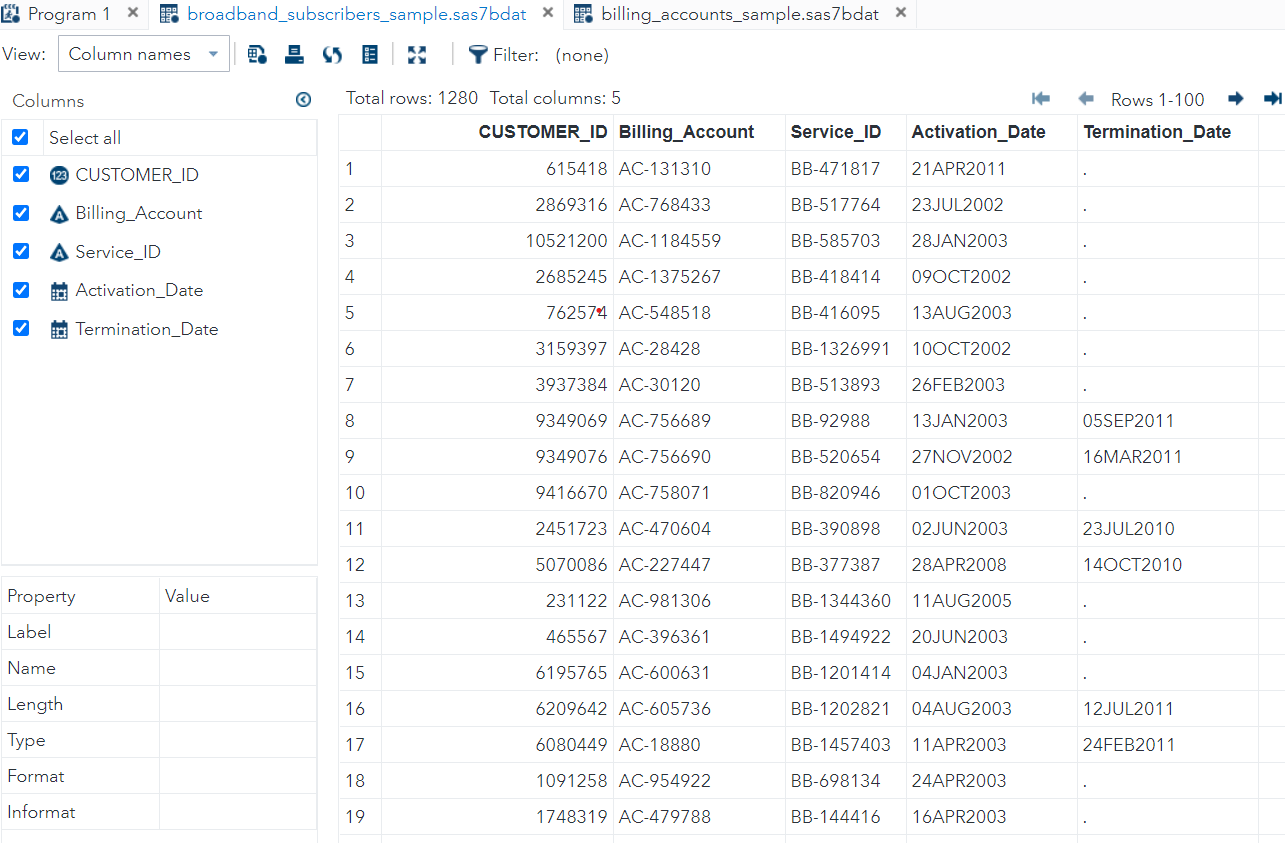Screen dimensions: 1285x843
Task: Toggle the Select all checkbox
Action: 20,137
